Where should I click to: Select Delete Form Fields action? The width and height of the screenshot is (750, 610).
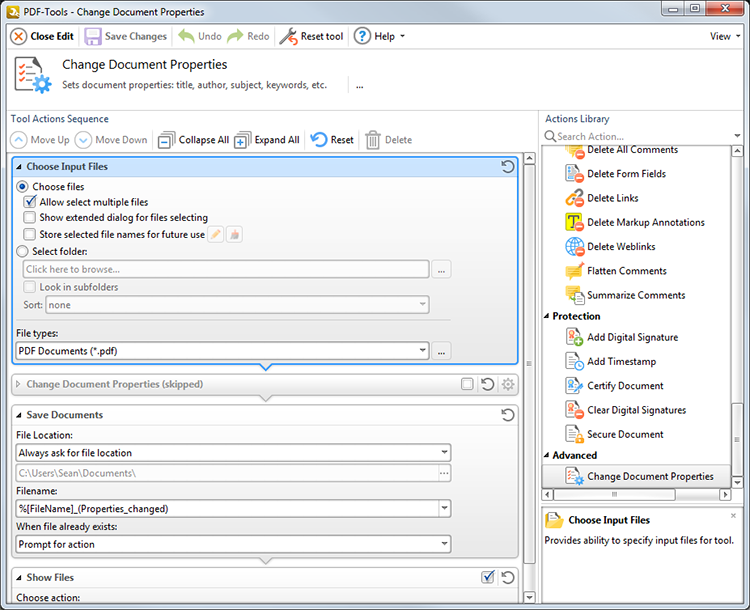[x=626, y=174]
